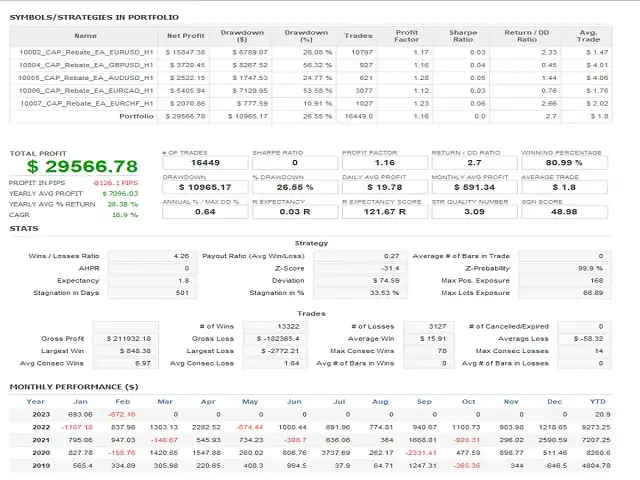Screen dimensions: 640x480
Task: Click yearly avg % return 28.38 %
Action: pyautogui.click(x=122, y=204)
